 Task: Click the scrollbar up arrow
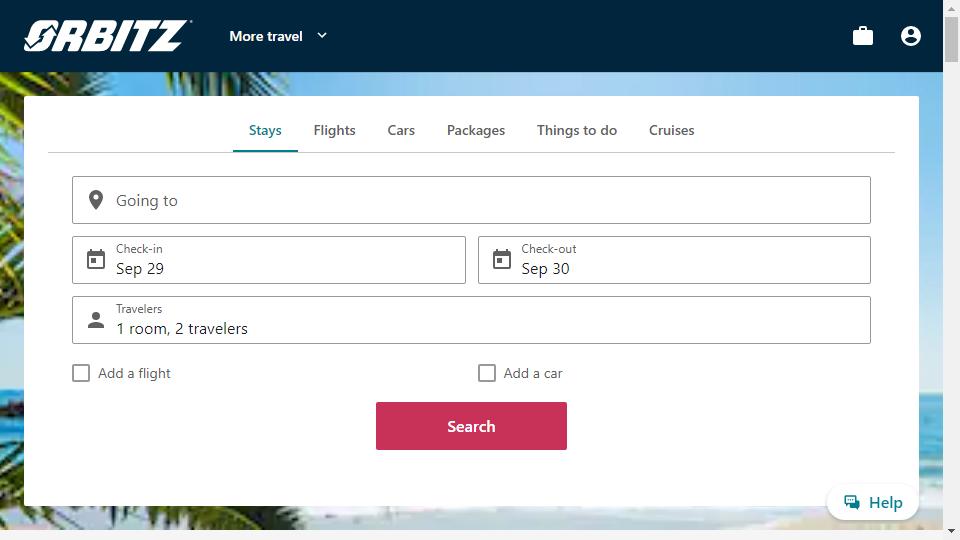pos(951,8)
